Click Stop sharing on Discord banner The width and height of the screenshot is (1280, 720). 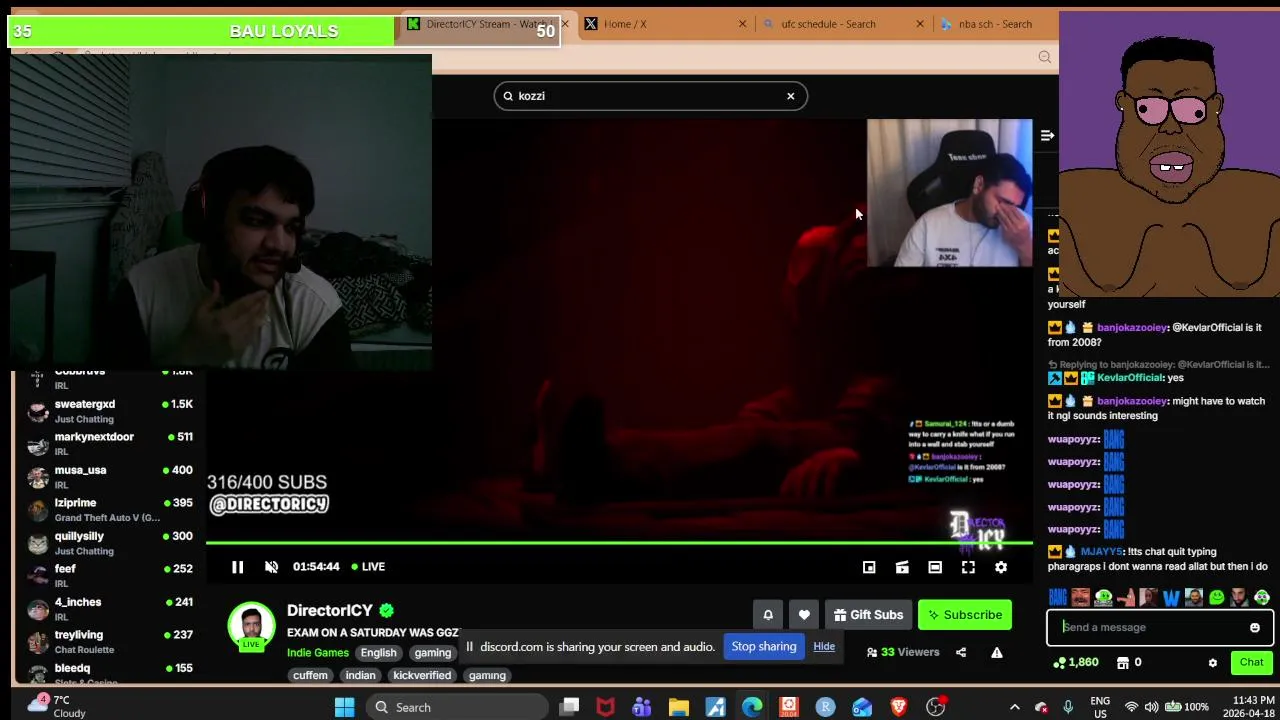point(764,646)
